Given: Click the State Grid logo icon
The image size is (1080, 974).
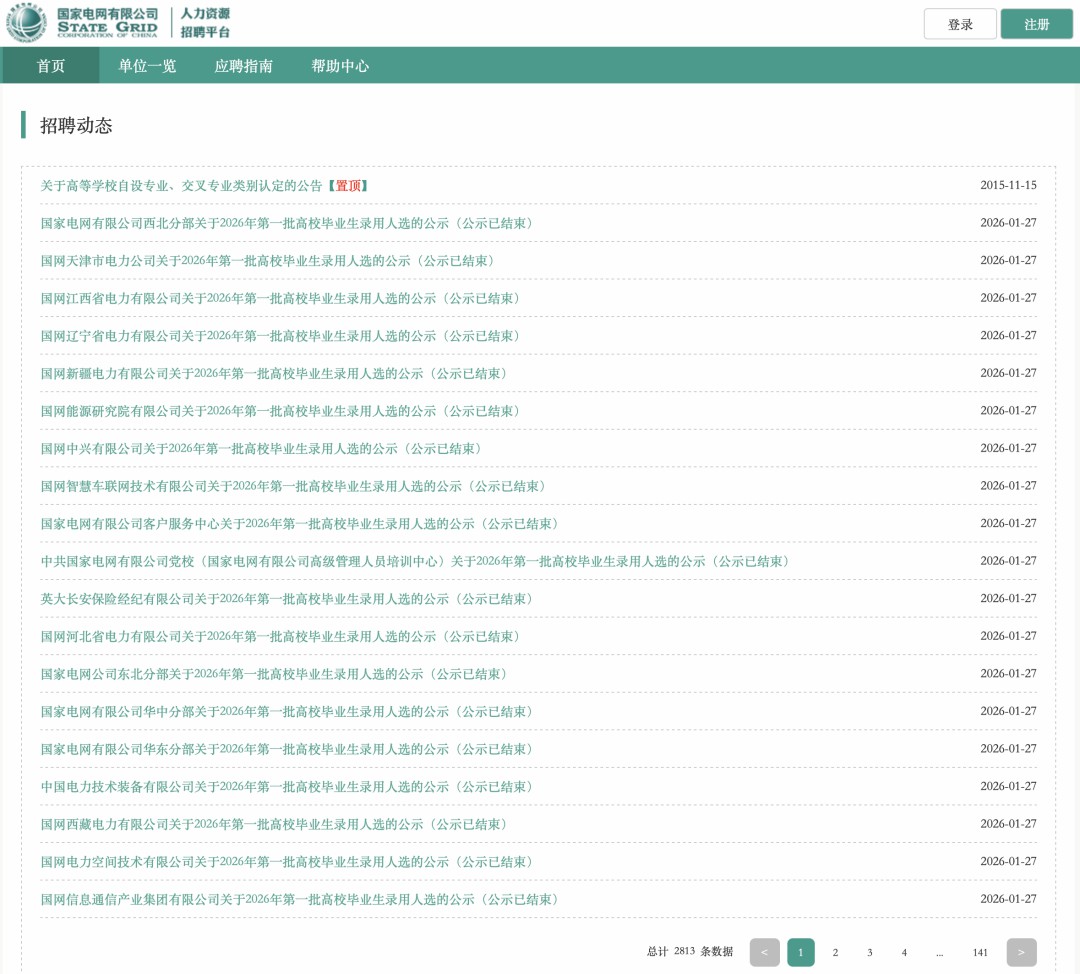Looking at the screenshot, I should point(26,23).
